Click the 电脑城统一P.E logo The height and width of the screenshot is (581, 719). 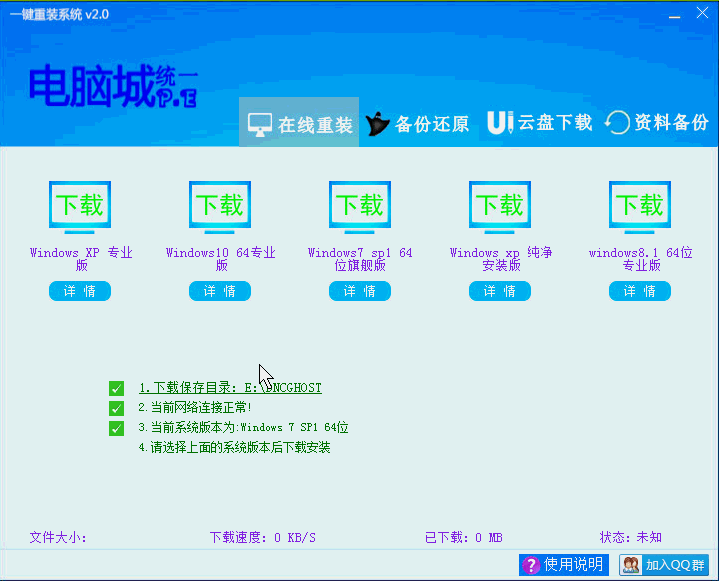(x=113, y=86)
